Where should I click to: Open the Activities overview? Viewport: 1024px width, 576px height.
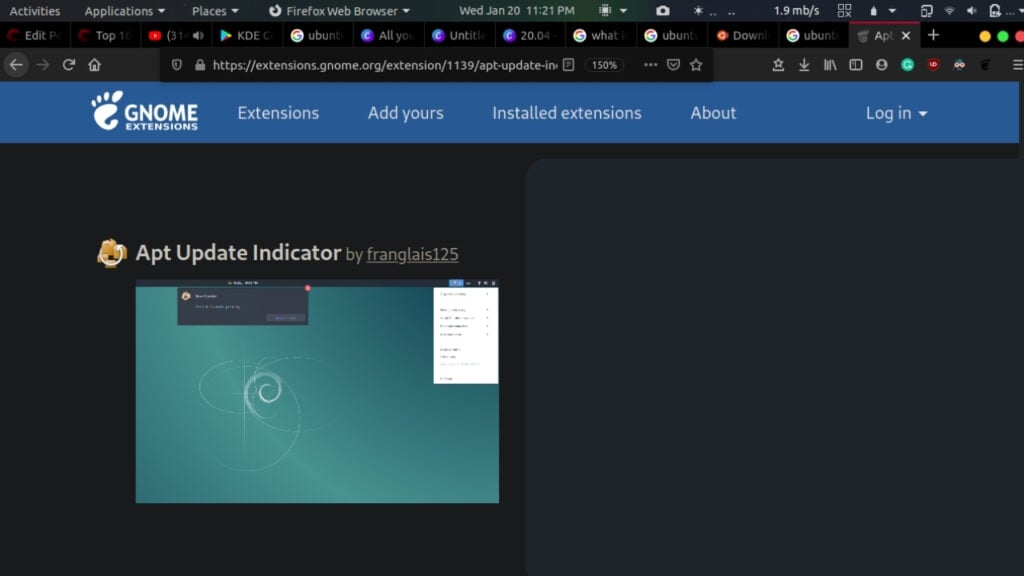tap(35, 10)
